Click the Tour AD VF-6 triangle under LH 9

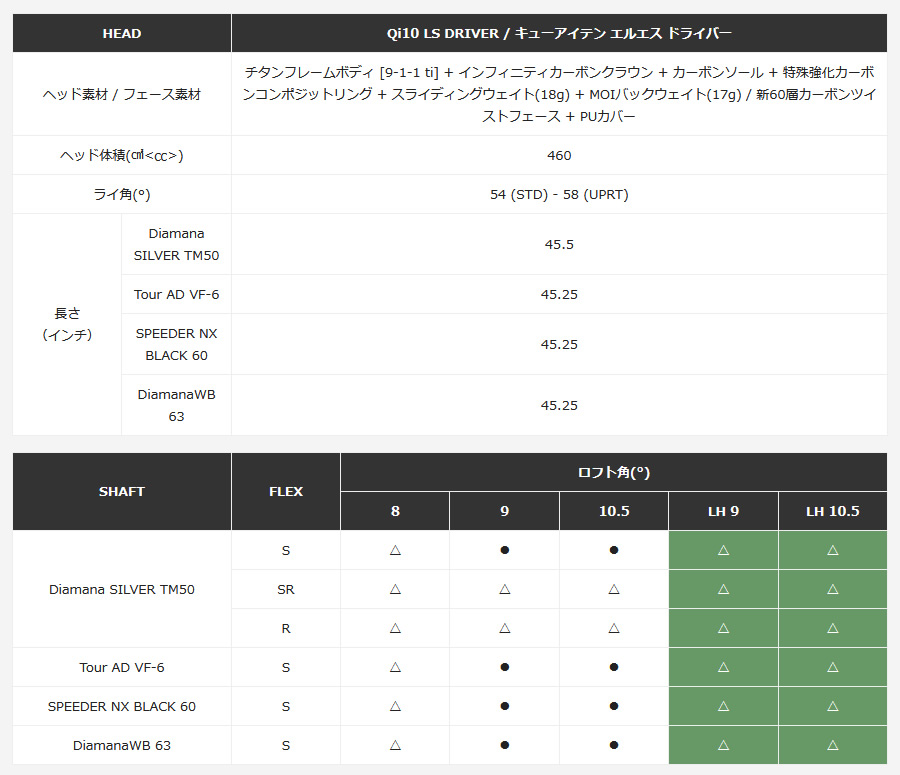pos(723,668)
